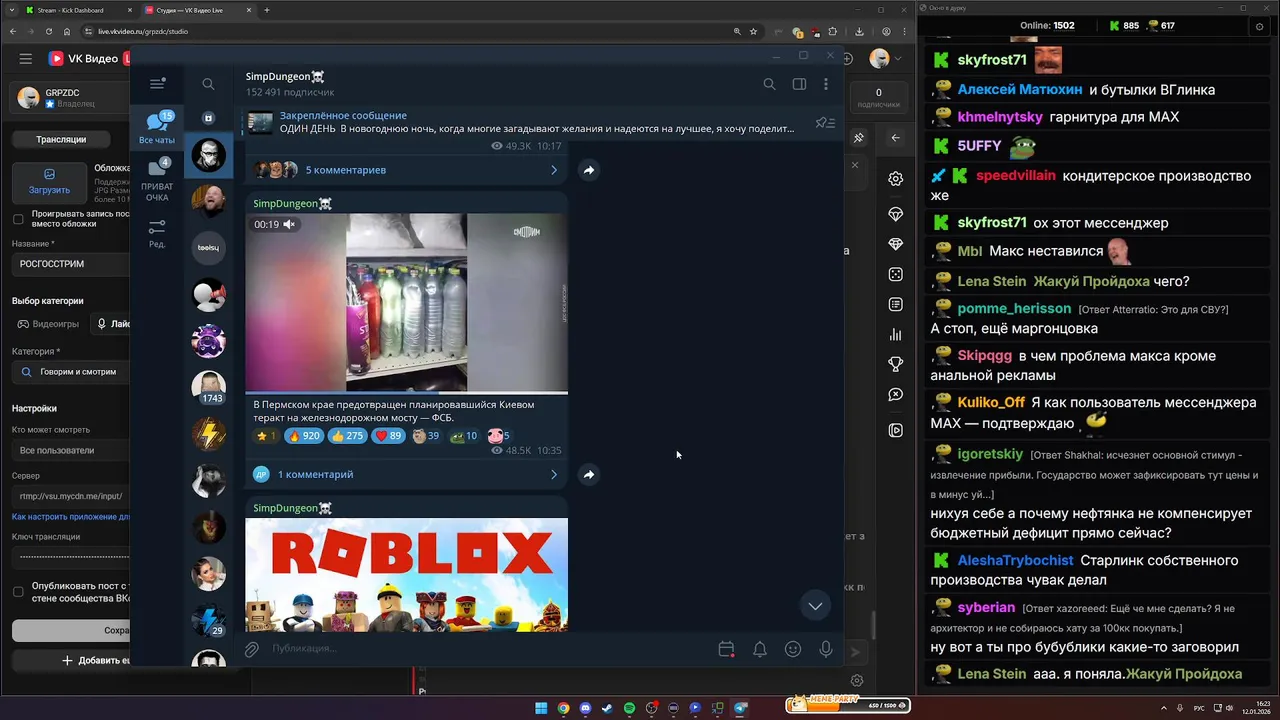The image size is (1280, 720).
Task: Search within SimpDungeon channel
Action: click(769, 84)
